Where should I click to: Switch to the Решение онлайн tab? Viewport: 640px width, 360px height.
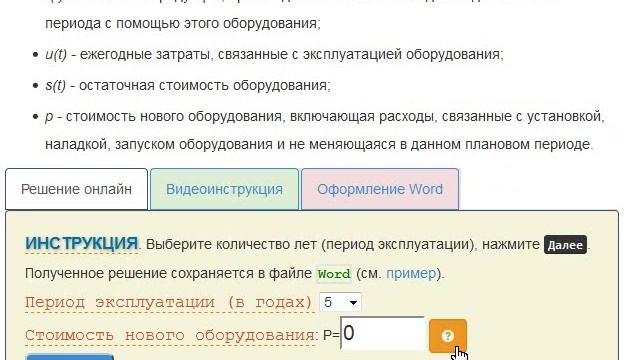(x=76, y=189)
